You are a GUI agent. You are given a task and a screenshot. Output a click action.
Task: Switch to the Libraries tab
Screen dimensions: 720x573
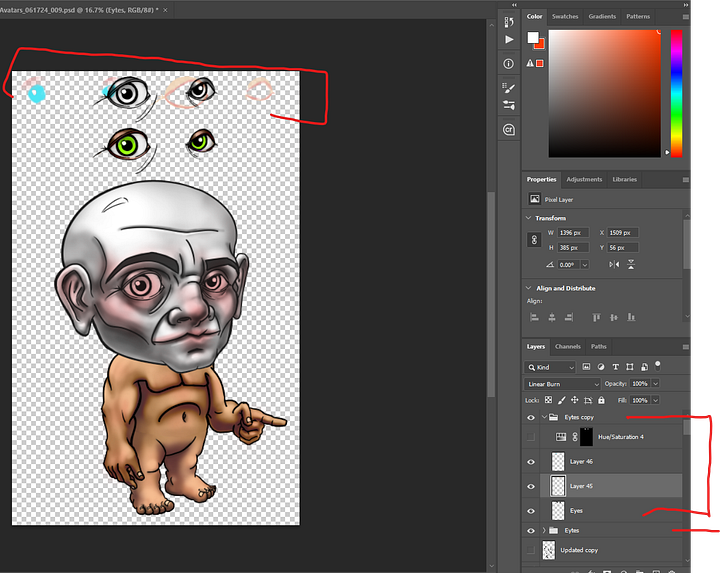click(624, 180)
